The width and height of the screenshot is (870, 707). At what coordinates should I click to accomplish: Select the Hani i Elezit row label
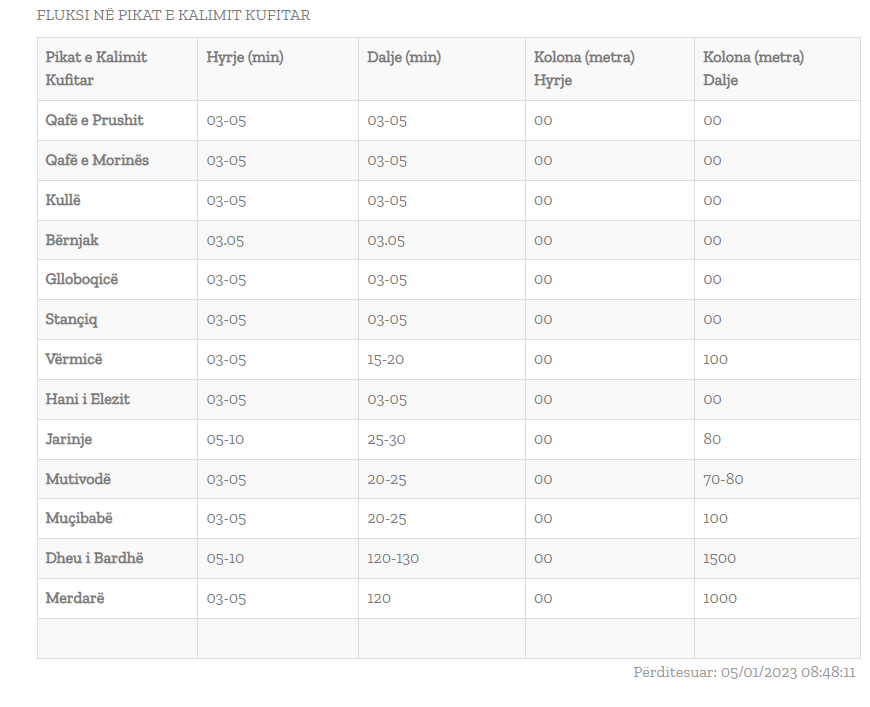pyautogui.click(x=88, y=400)
